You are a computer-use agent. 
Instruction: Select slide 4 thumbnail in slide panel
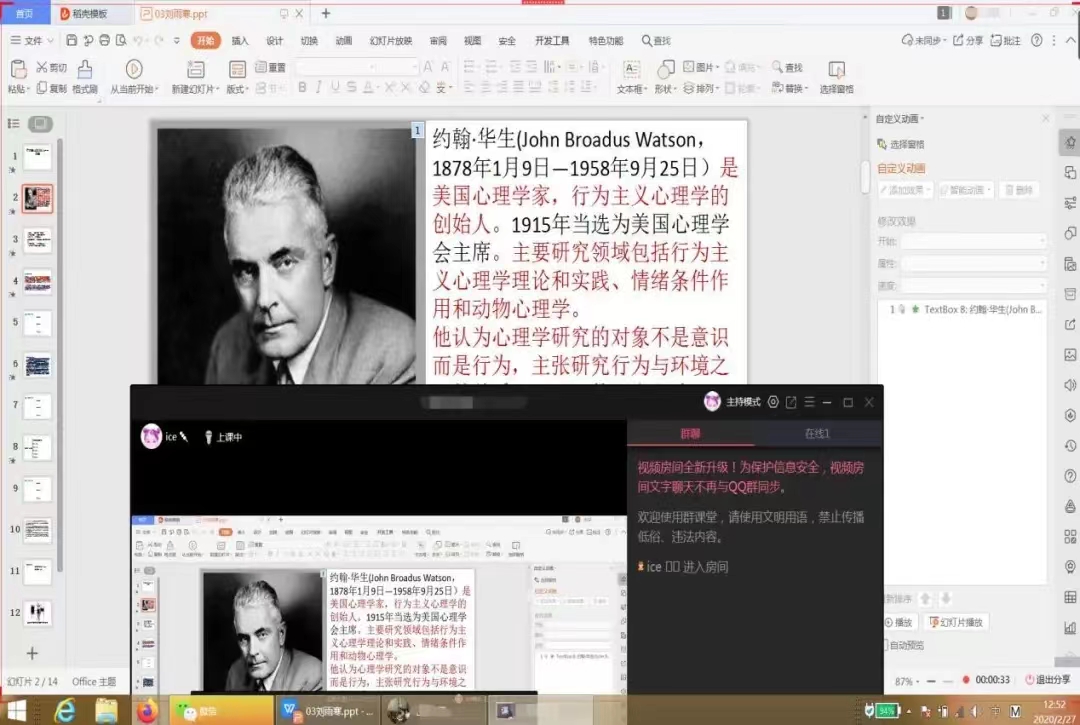37,282
